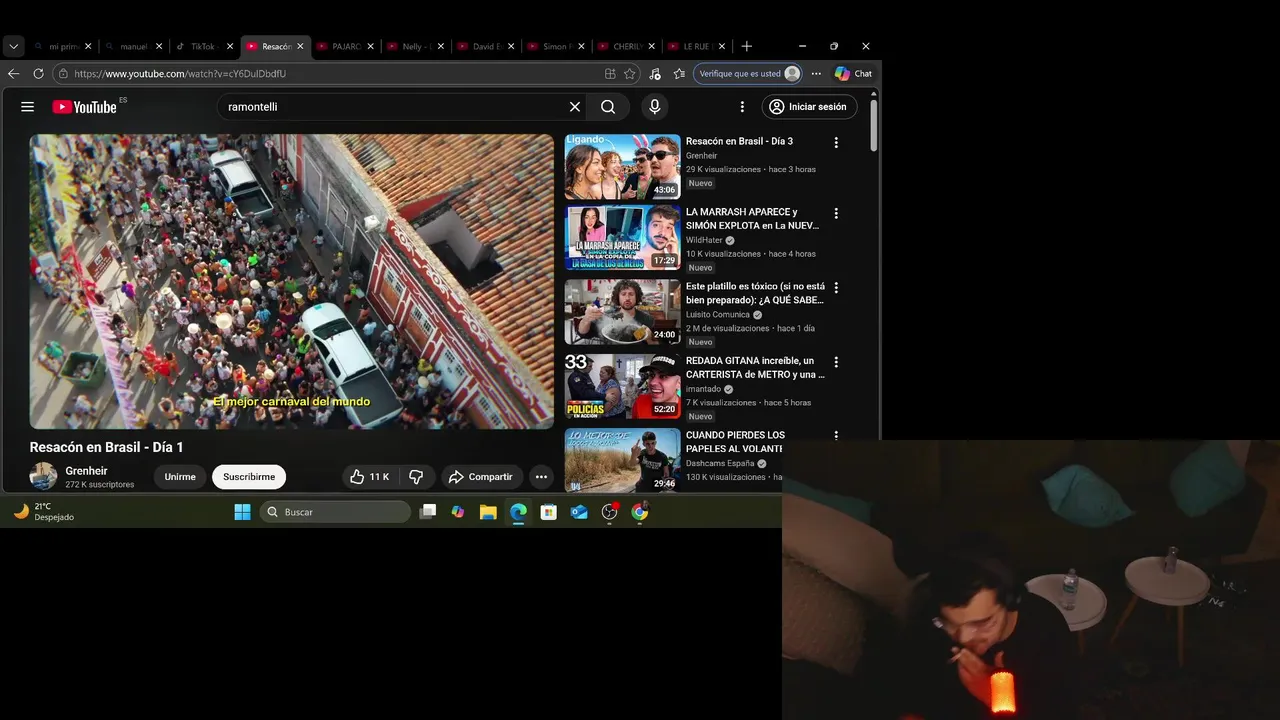1280x720 pixels.
Task: Open options for Resacón en Brasil Día 3
Action: click(836, 143)
